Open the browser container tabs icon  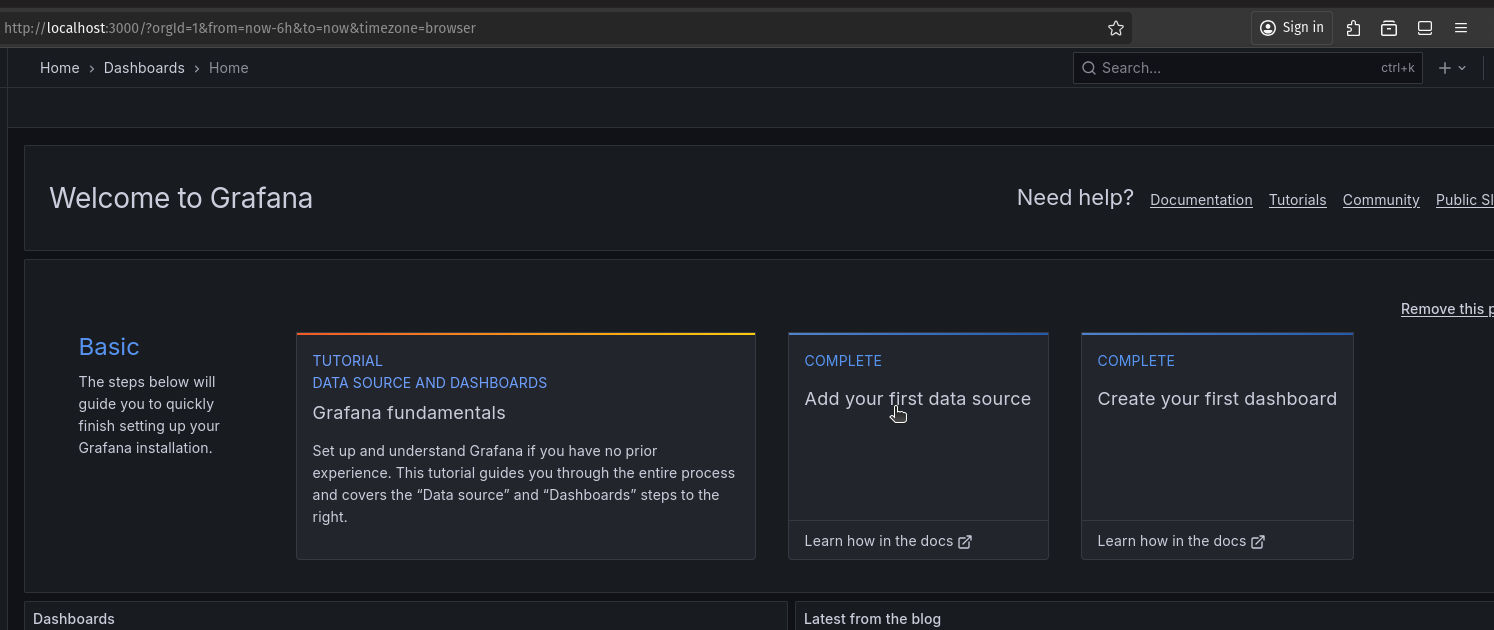[x=1389, y=28]
